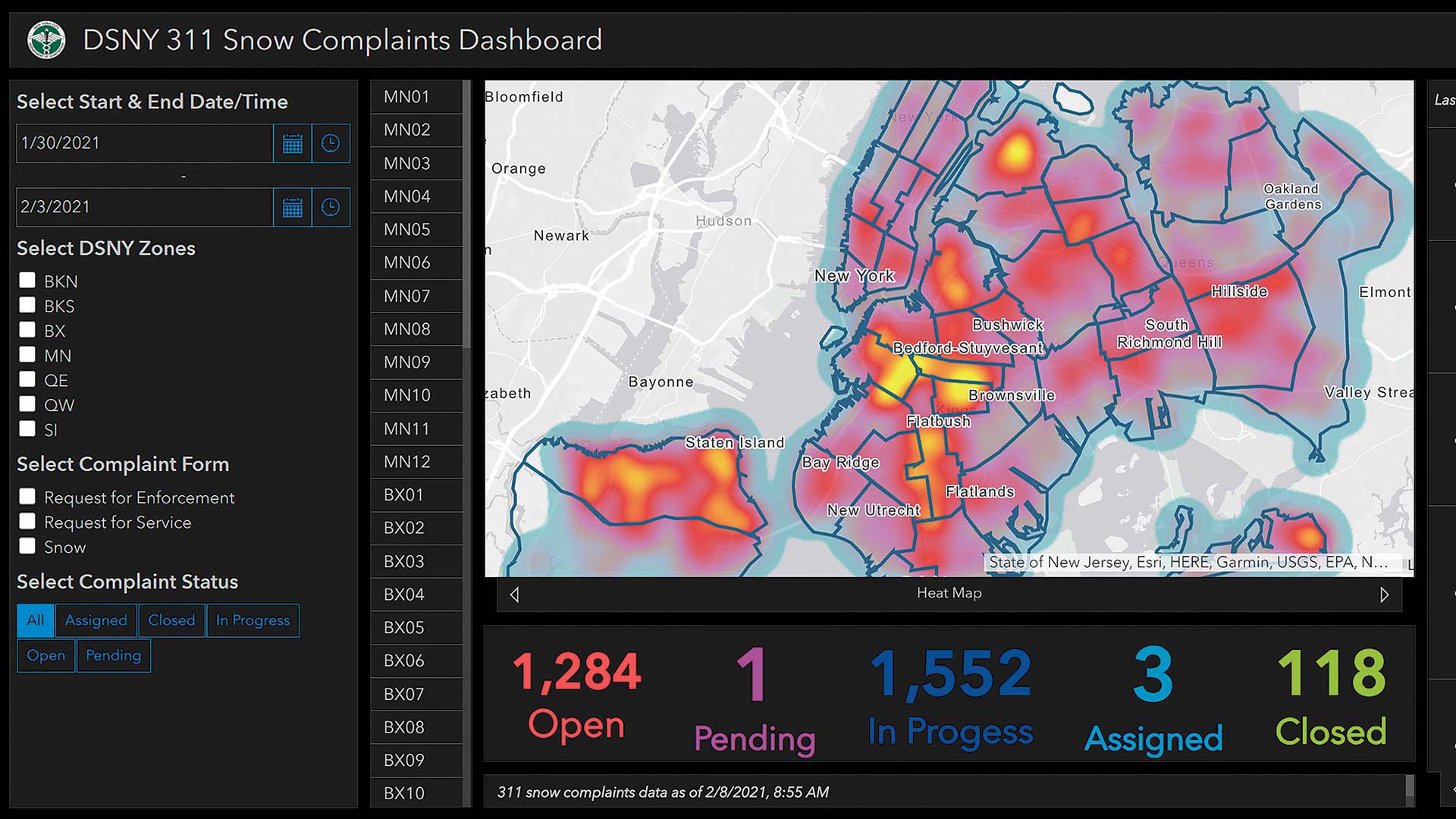This screenshot has height=819, width=1456.
Task: Select district BX03 in the list
Action: [x=416, y=561]
